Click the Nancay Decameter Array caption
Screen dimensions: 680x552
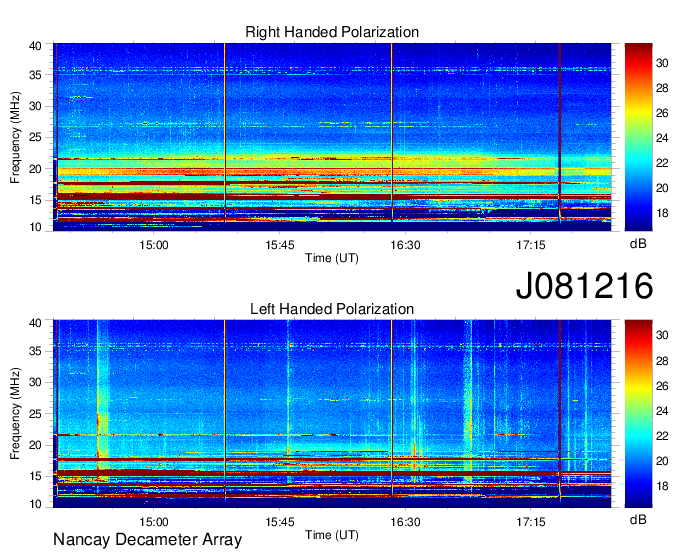[x=147, y=539]
